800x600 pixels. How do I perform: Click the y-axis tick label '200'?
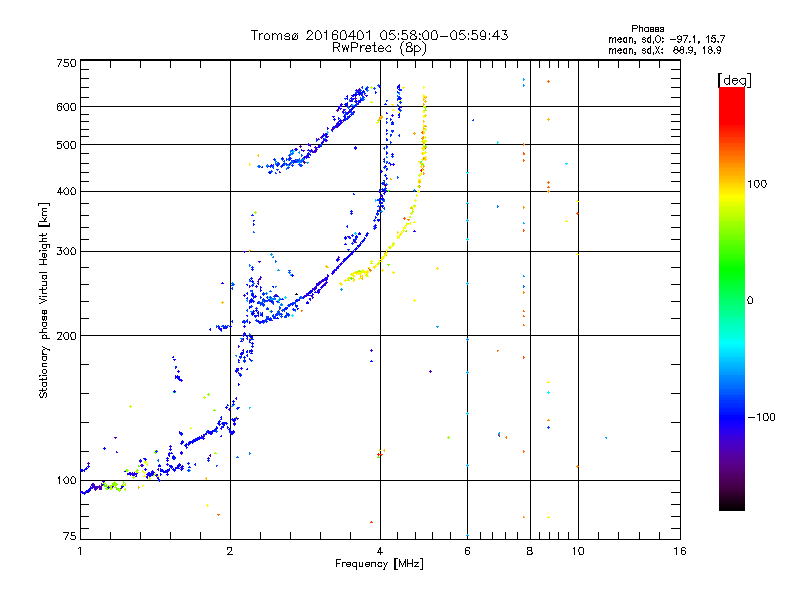click(x=66, y=336)
